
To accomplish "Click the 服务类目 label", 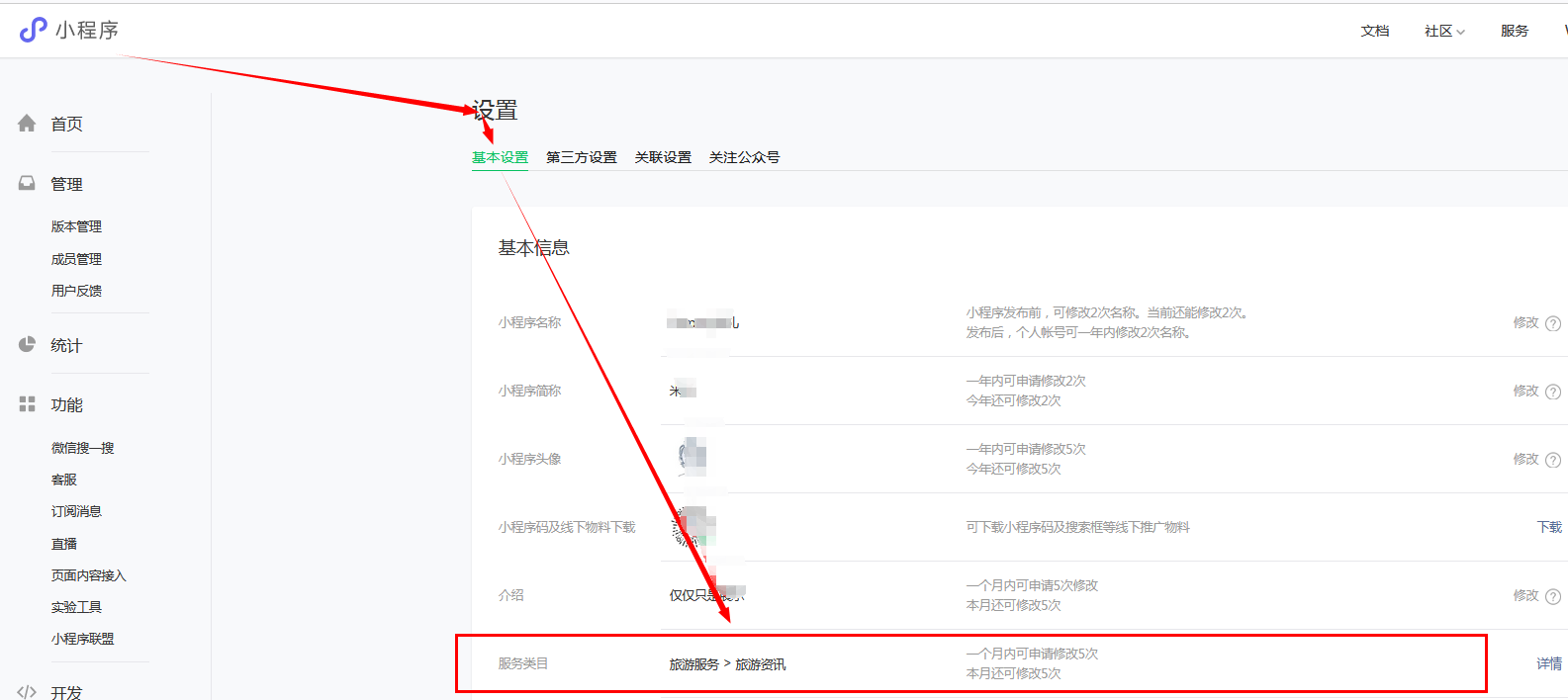I will 523,663.
